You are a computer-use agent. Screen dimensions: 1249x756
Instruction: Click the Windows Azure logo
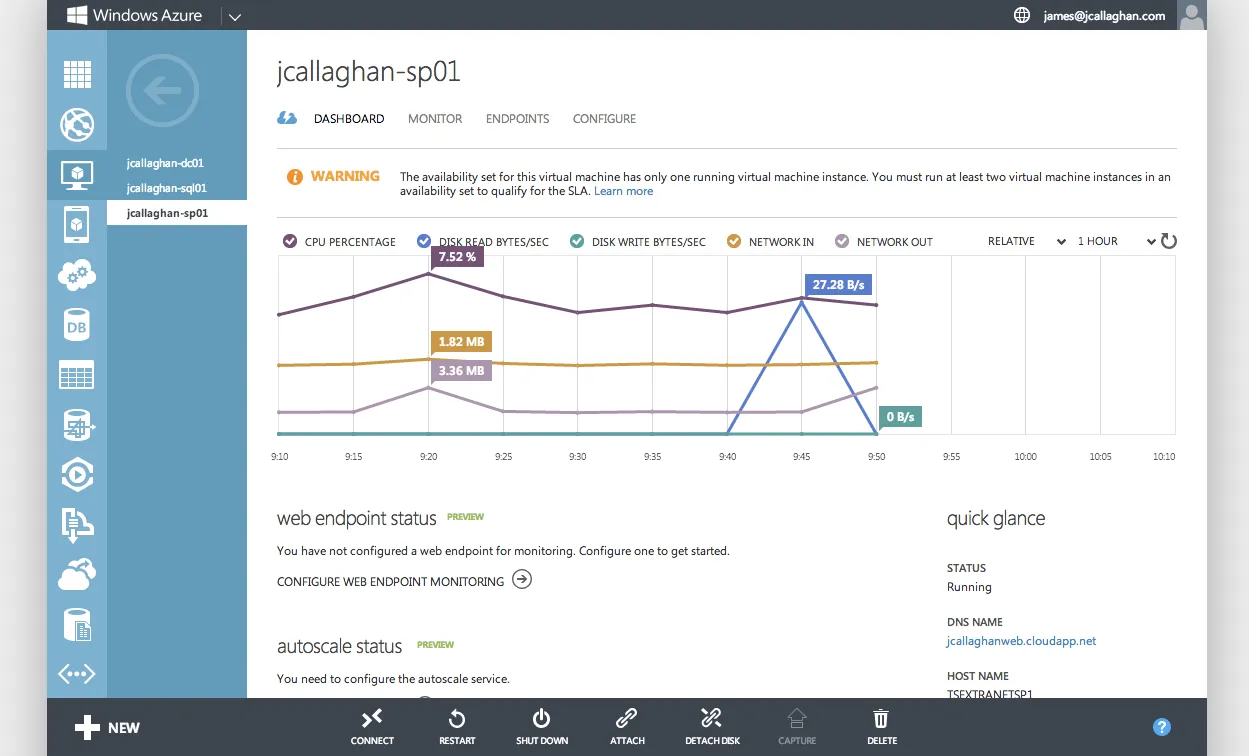pos(135,15)
